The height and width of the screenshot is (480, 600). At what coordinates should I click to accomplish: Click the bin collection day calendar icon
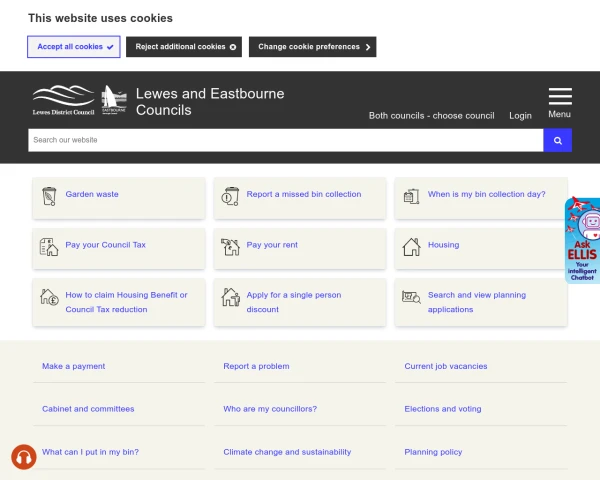411,196
